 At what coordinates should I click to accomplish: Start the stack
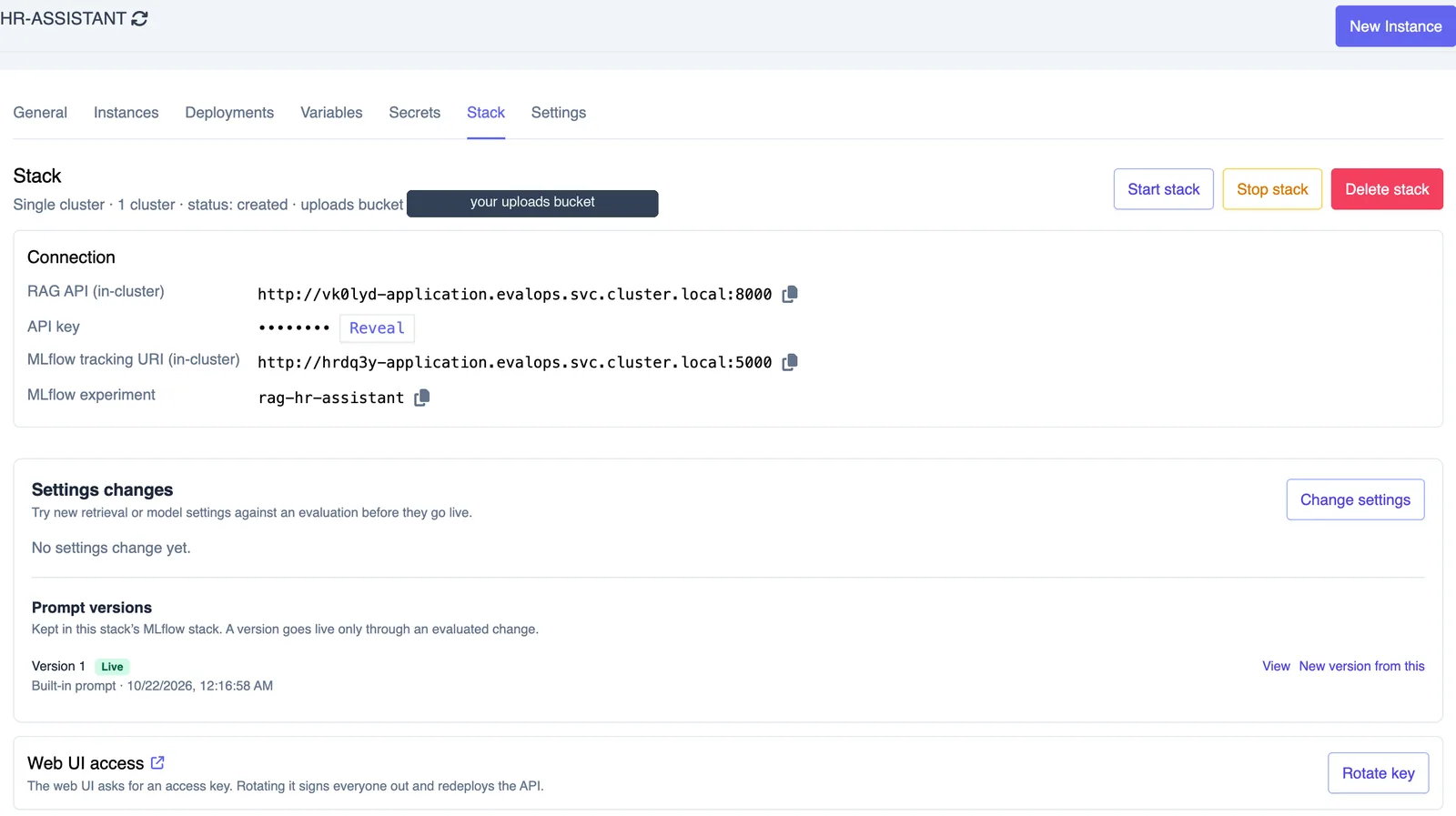point(1163,189)
